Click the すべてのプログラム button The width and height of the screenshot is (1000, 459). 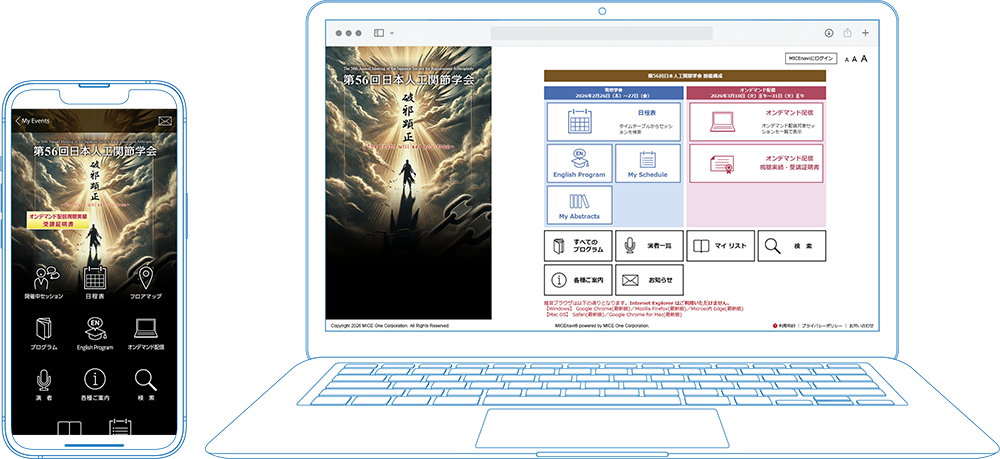578,245
